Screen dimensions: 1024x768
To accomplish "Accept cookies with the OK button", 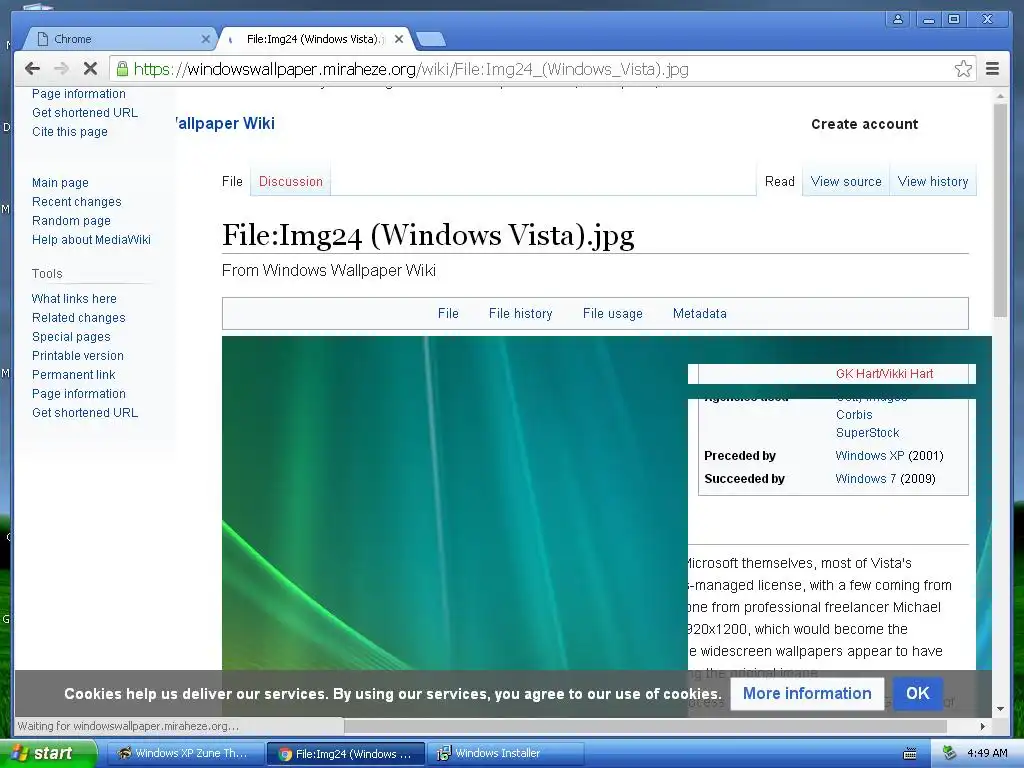I will 918,693.
